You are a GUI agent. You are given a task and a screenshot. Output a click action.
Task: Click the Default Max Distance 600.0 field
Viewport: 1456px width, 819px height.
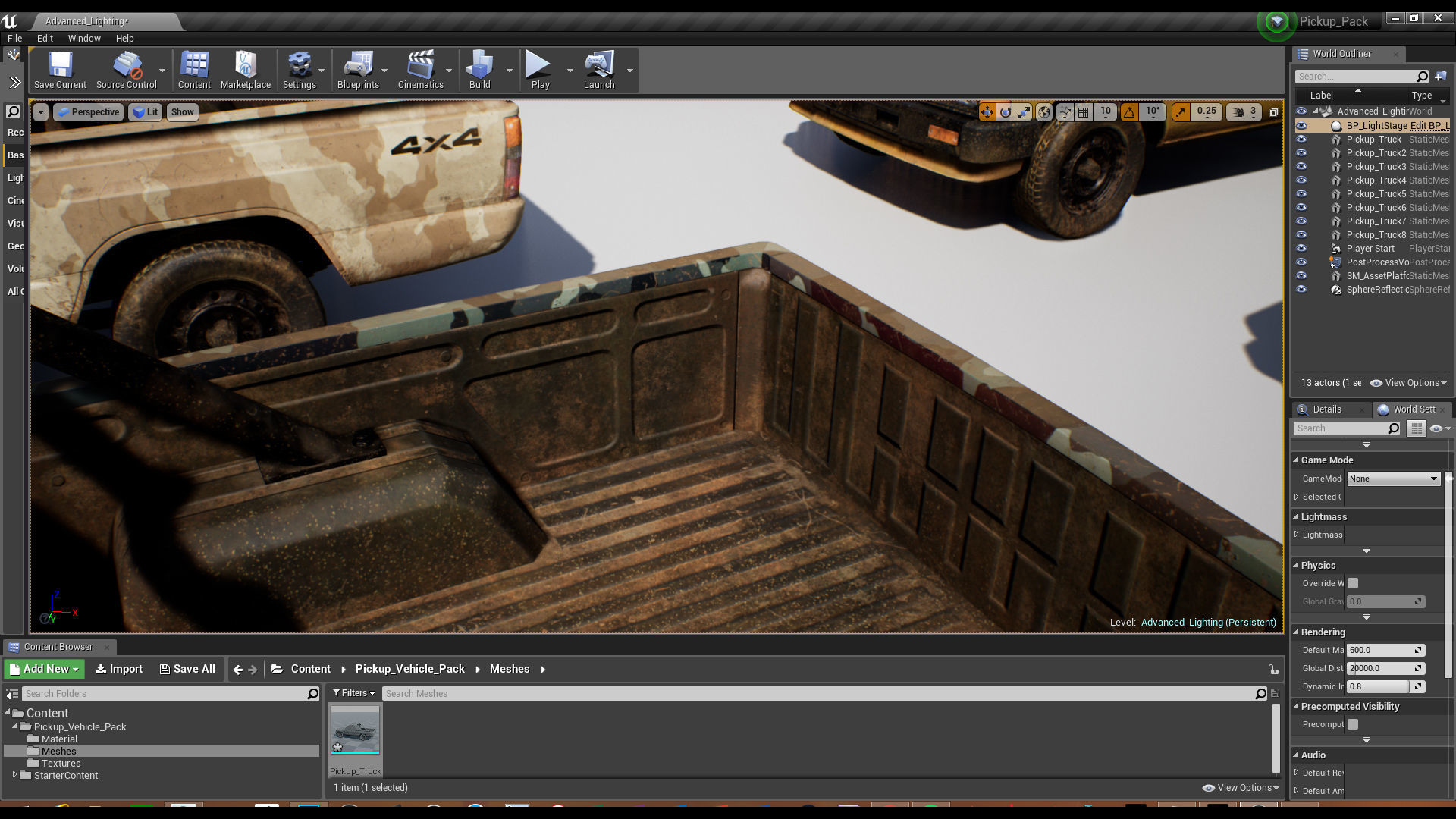[1385, 650]
